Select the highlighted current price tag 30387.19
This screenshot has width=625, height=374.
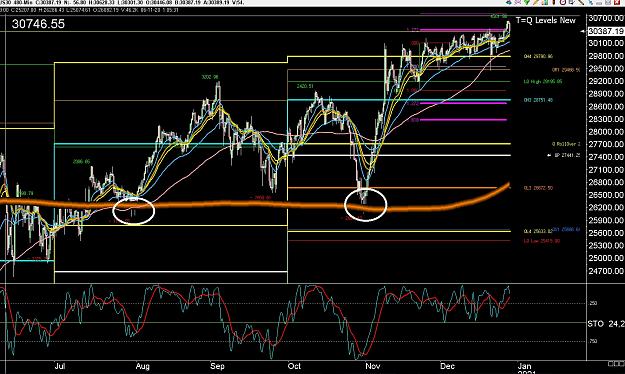[x=606, y=31]
